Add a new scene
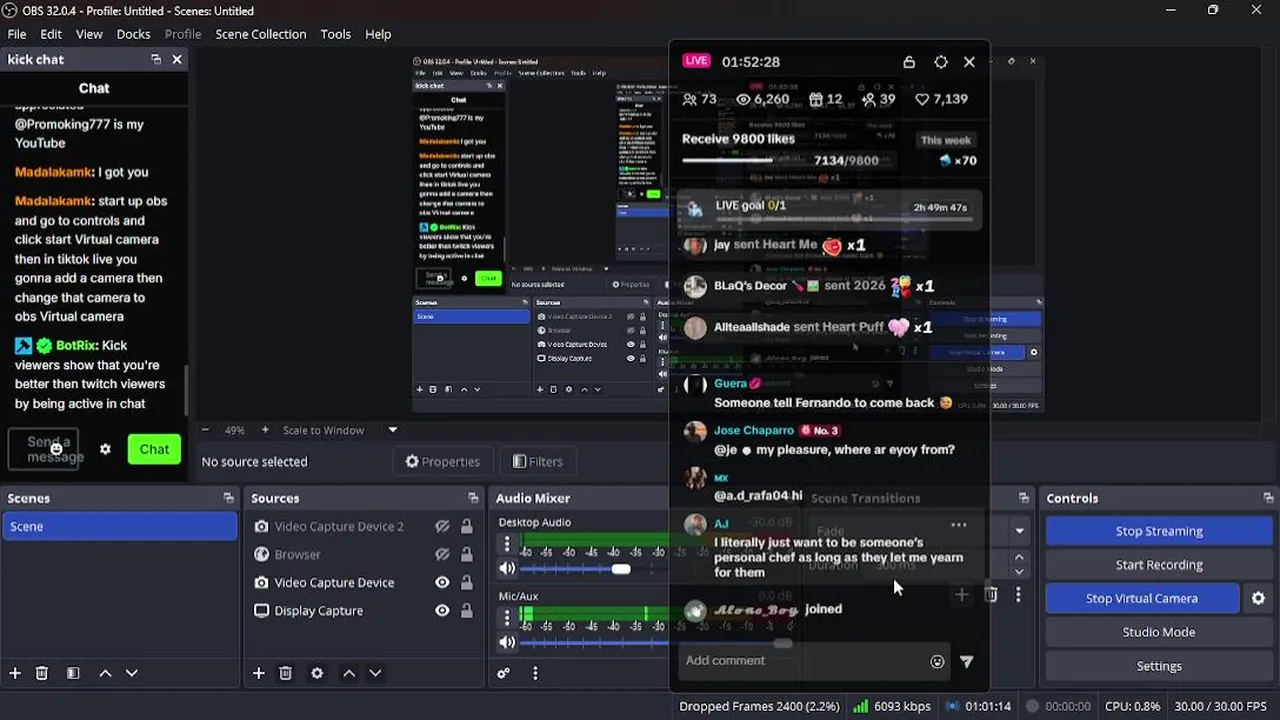 (x=15, y=673)
